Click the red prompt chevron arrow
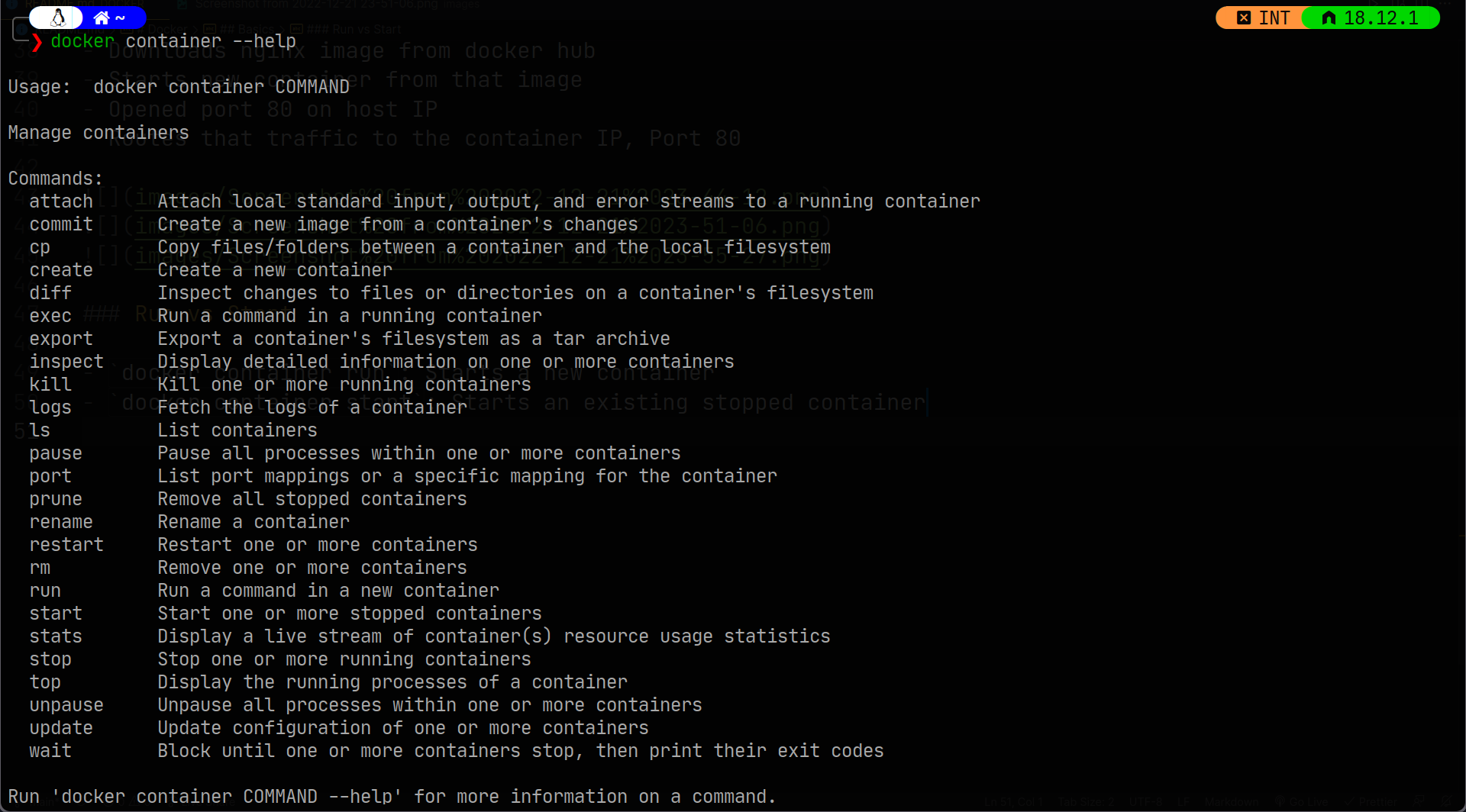1466x812 pixels. point(37,42)
